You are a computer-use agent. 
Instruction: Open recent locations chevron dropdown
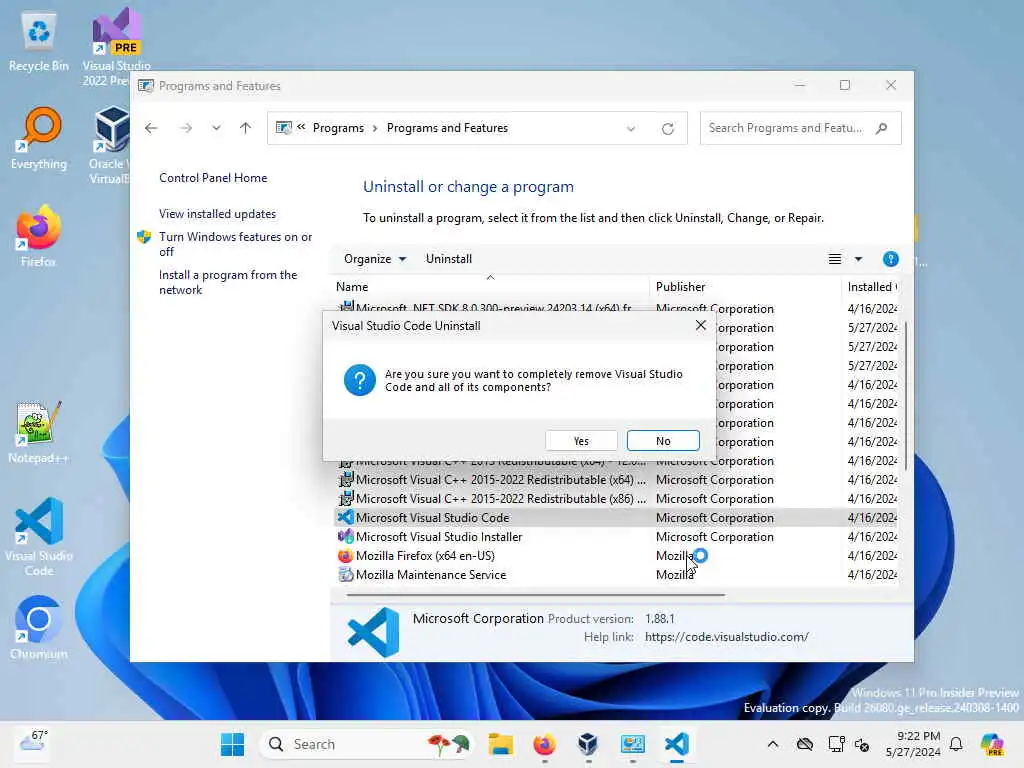point(216,128)
